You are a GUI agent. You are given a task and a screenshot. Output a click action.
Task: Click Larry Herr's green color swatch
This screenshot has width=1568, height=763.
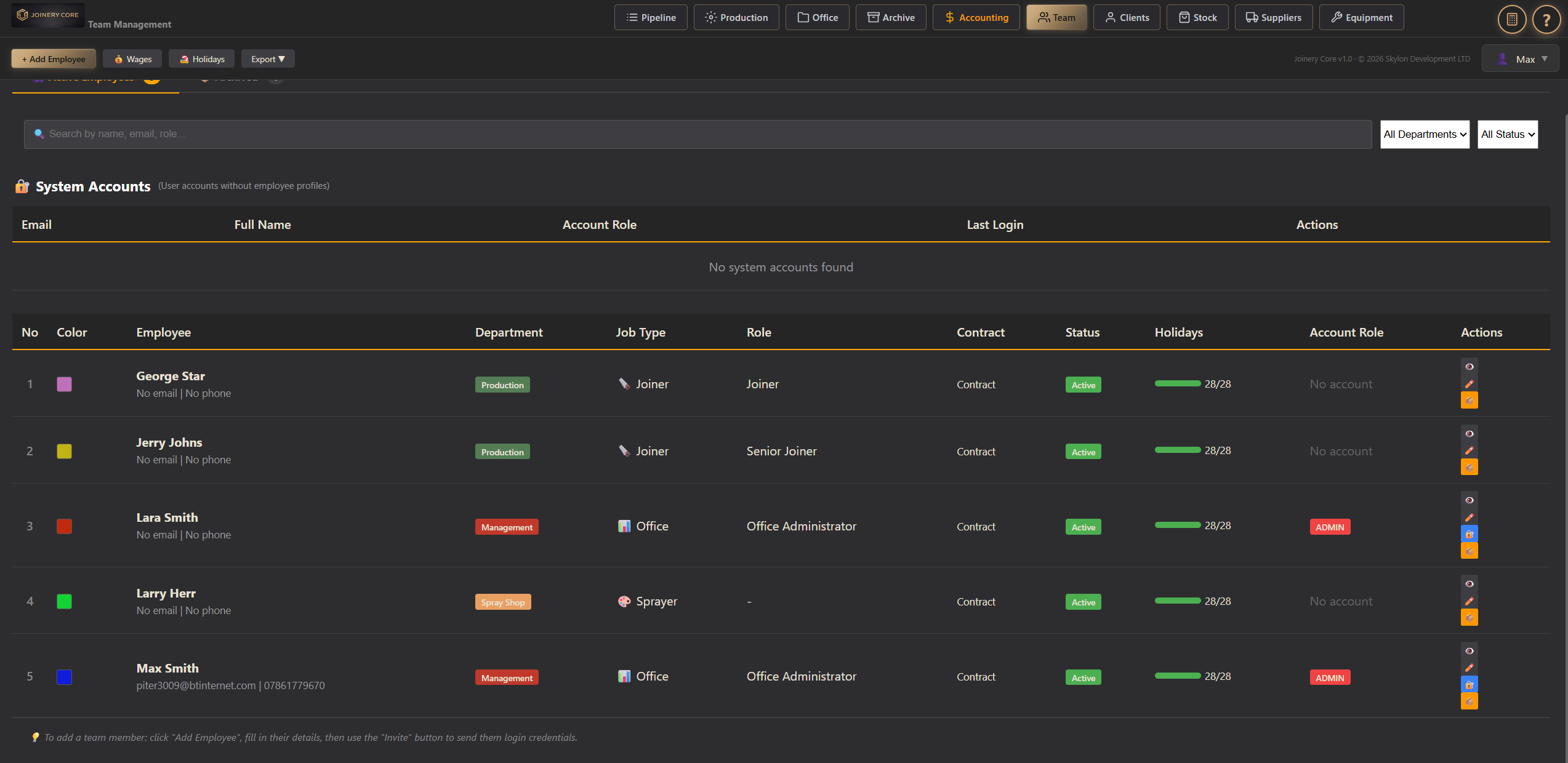click(x=64, y=601)
